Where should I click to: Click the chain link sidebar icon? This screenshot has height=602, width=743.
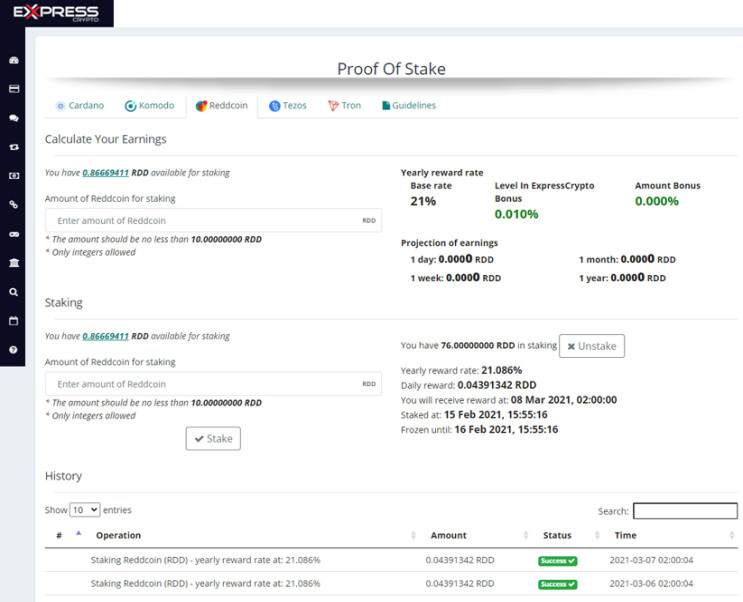(x=14, y=205)
